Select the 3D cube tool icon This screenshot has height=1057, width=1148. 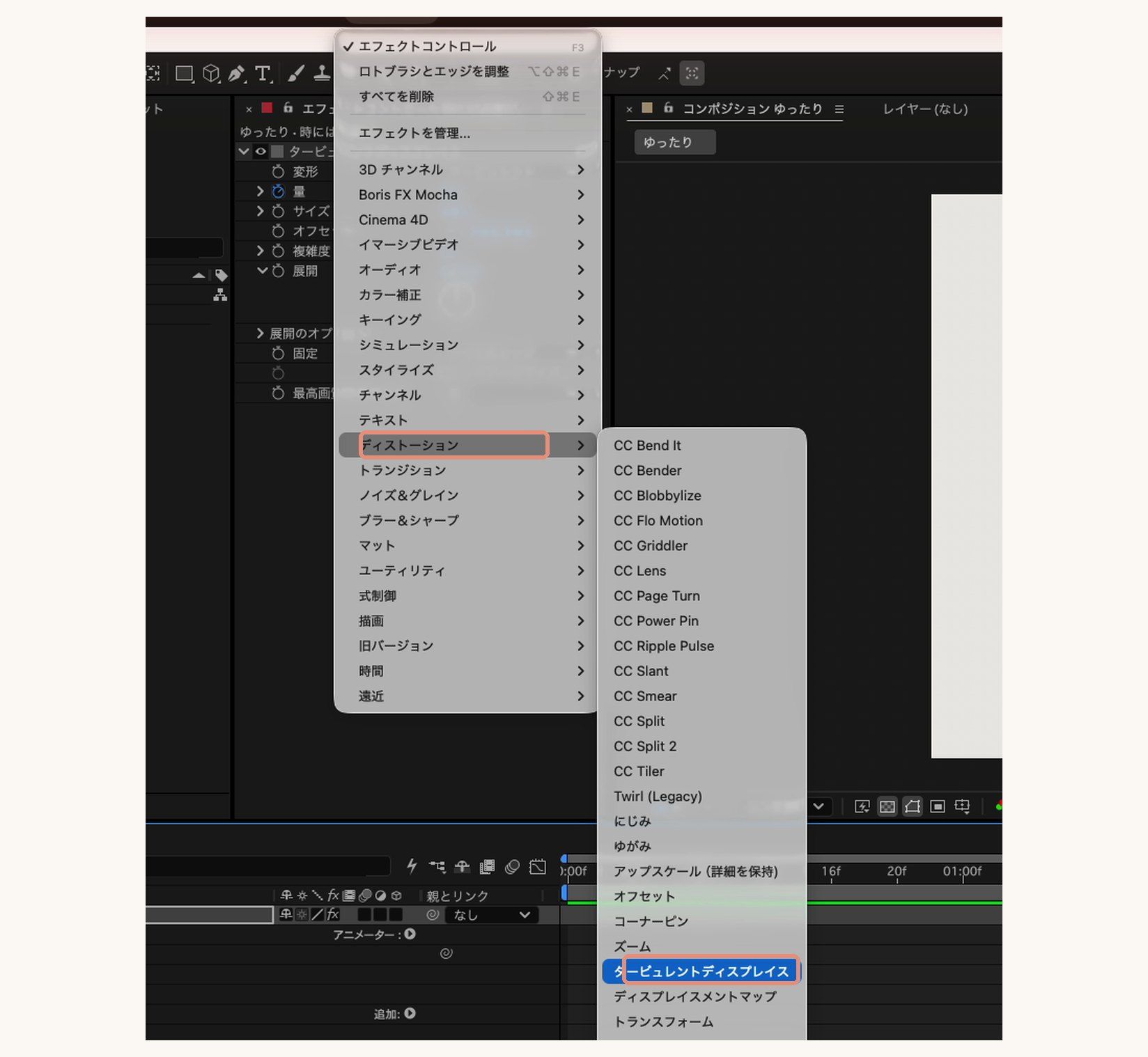211,73
